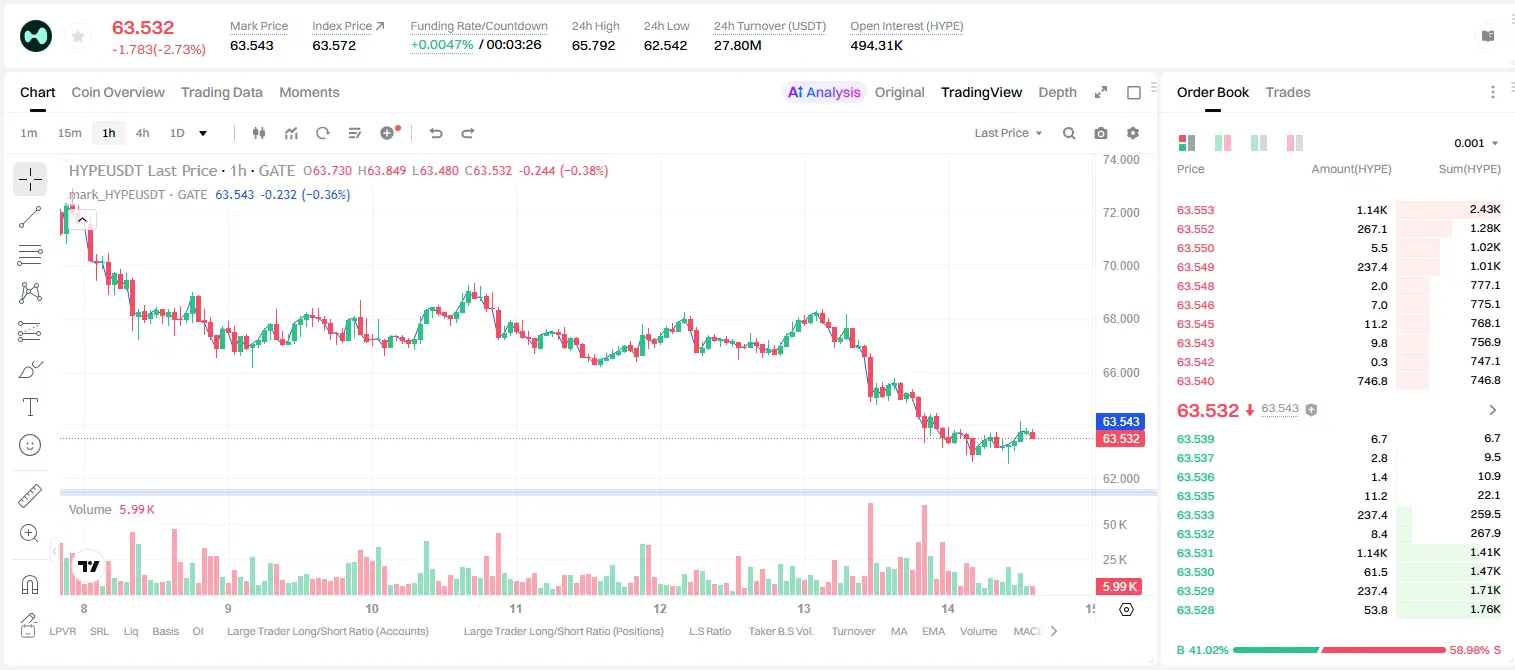Select the text annotation tool
Image resolution: width=1515 pixels, height=670 pixels.
click(30, 407)
